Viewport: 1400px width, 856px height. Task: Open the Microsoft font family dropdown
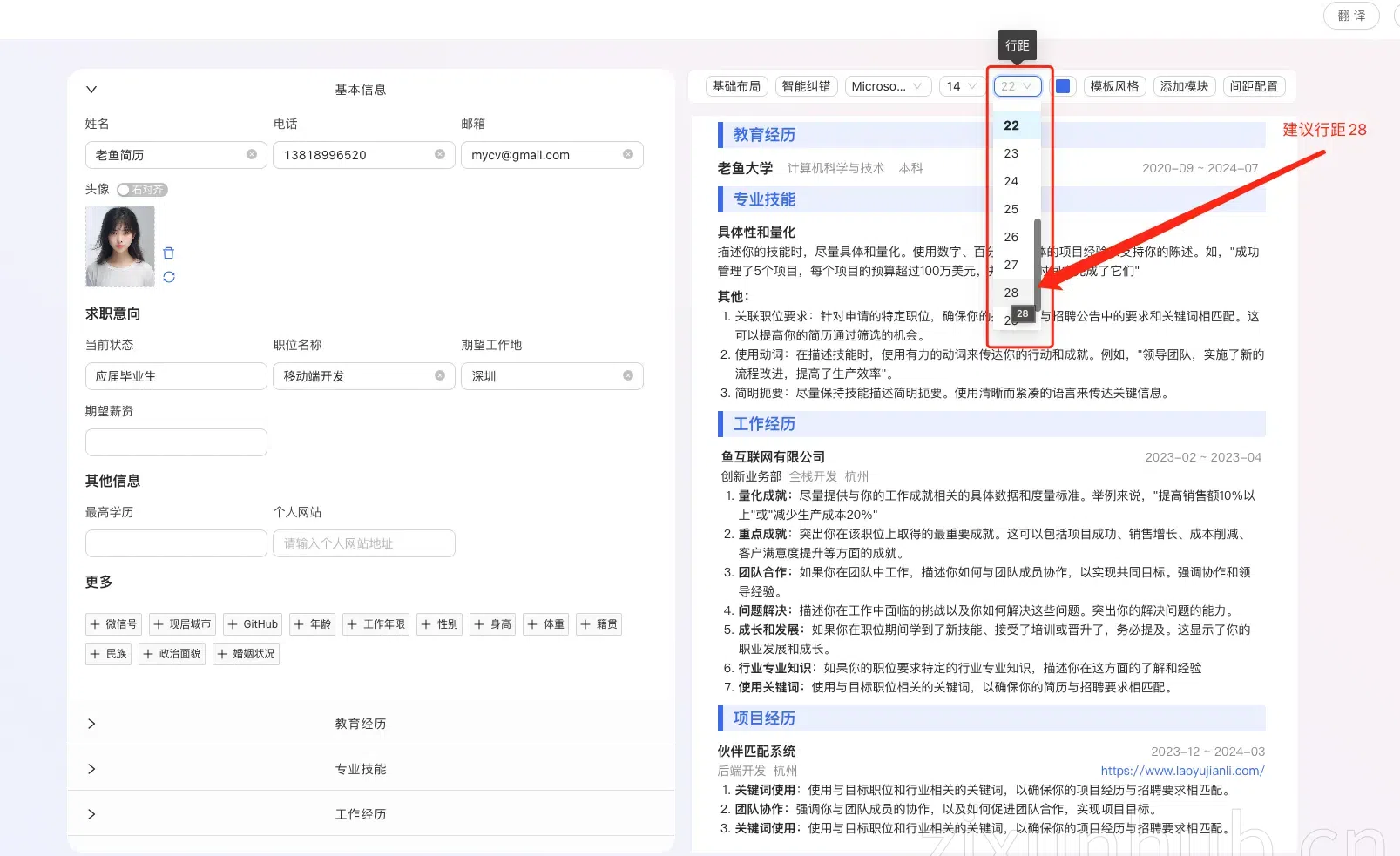click(x=887, y=86)
